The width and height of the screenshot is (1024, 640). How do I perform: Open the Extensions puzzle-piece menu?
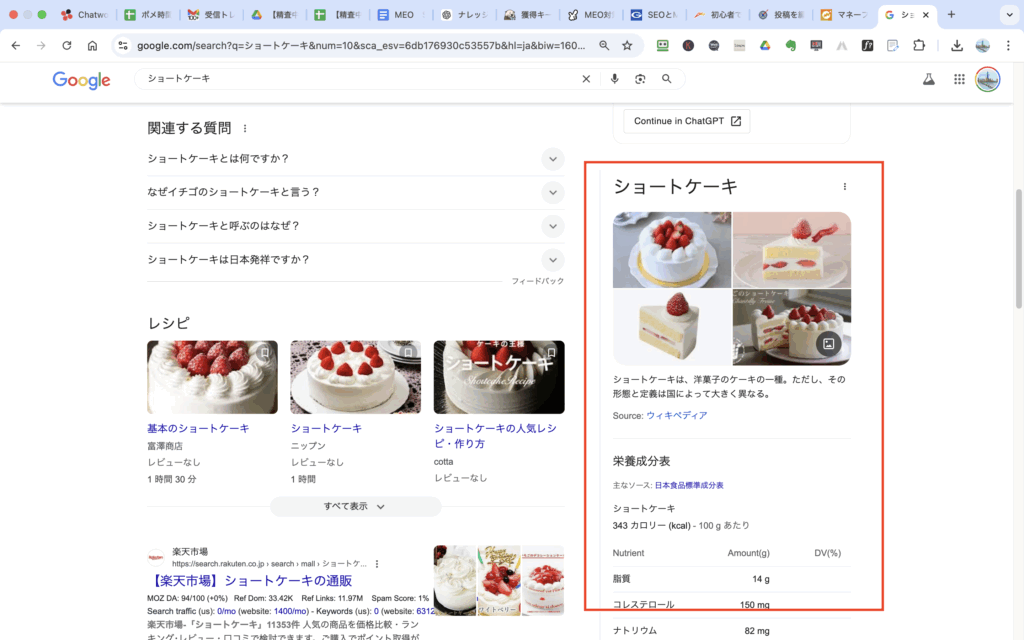[x=919, y=46]
